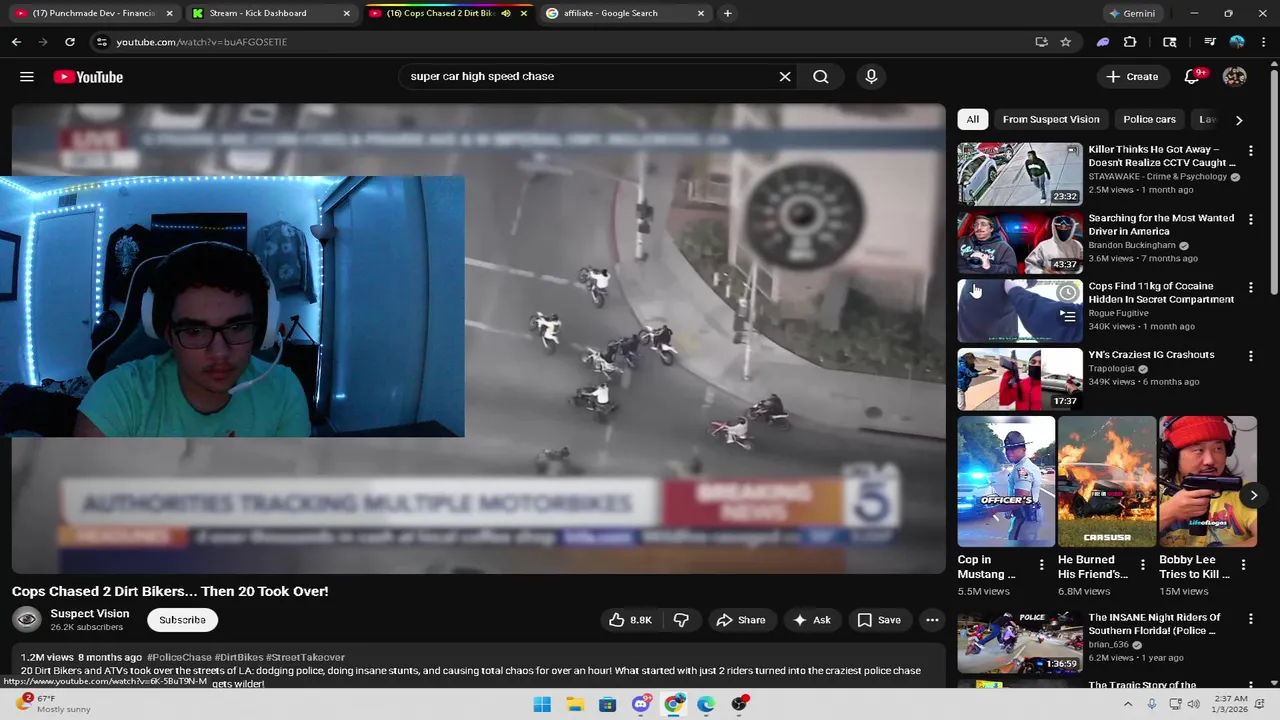Open Windows Start menu
This screenshot has width=1280, height=720.
click(x=542, y=705)
